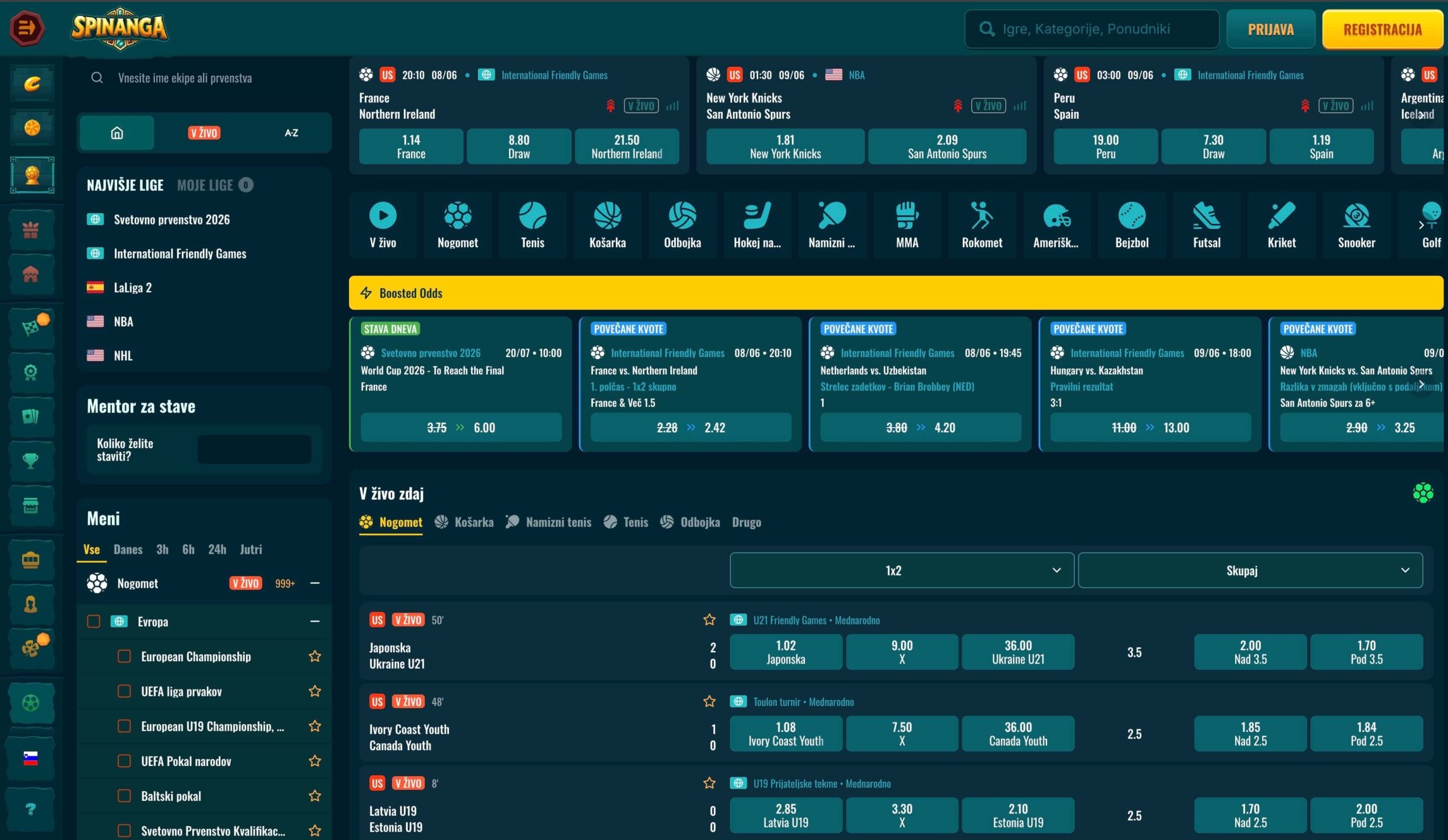Tick the UEFA Pokal narodov checkbox

[x=124, y=761]
